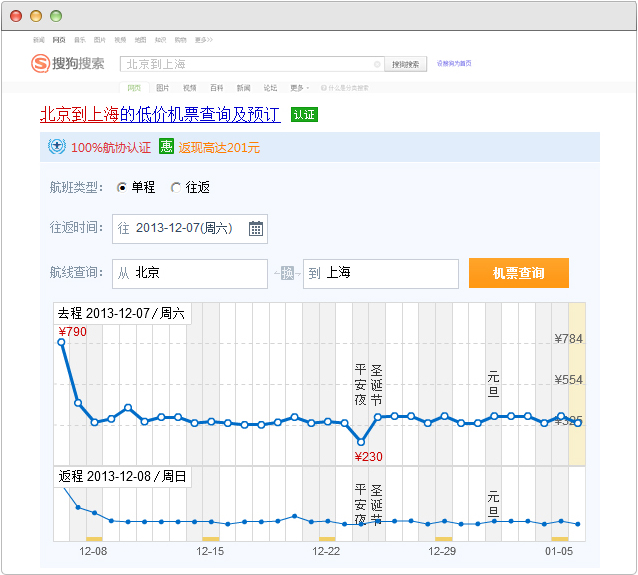Viewport: 638px width, 575px height.
Task: Click the airline association certification badge icon
Action: pyautogui.click(x=57, y=147)
